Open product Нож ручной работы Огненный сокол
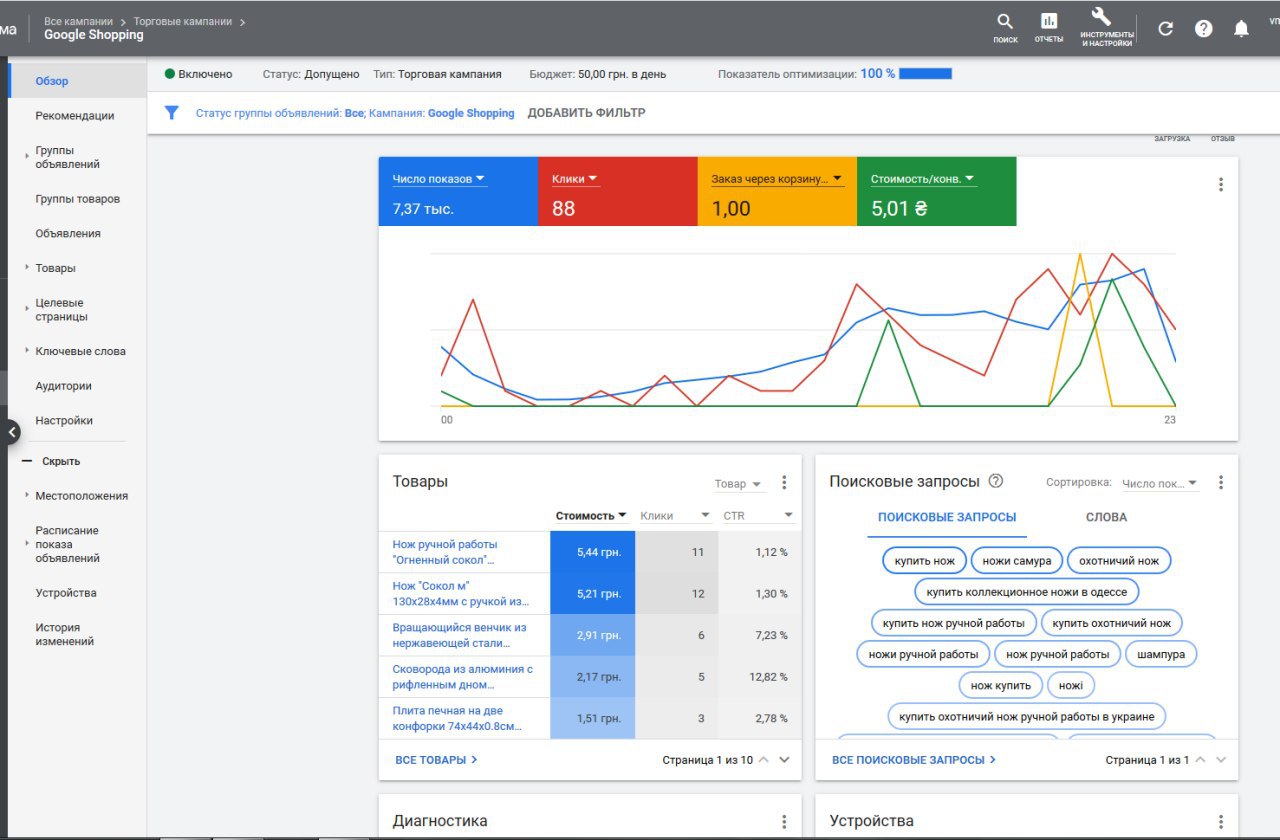Viewport: 1280px width, 840px height. tap(445, 552)
